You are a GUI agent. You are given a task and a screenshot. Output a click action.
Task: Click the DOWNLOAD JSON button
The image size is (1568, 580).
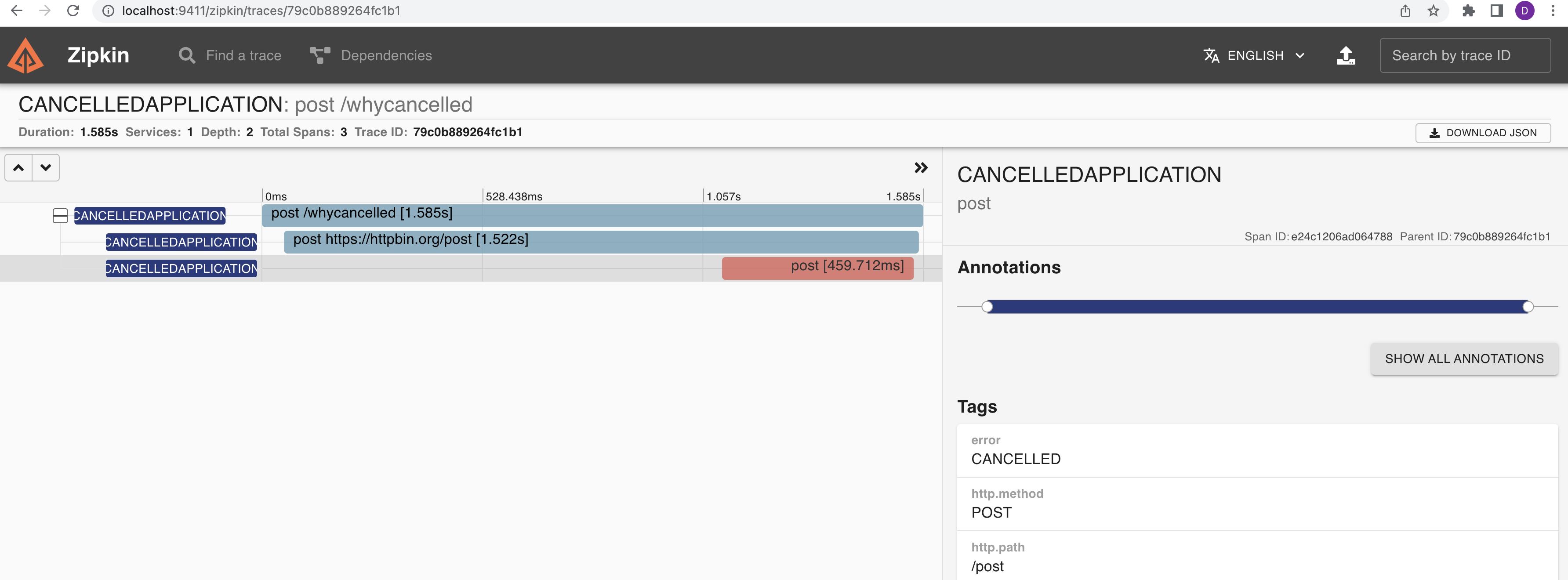click(1483, 133)
